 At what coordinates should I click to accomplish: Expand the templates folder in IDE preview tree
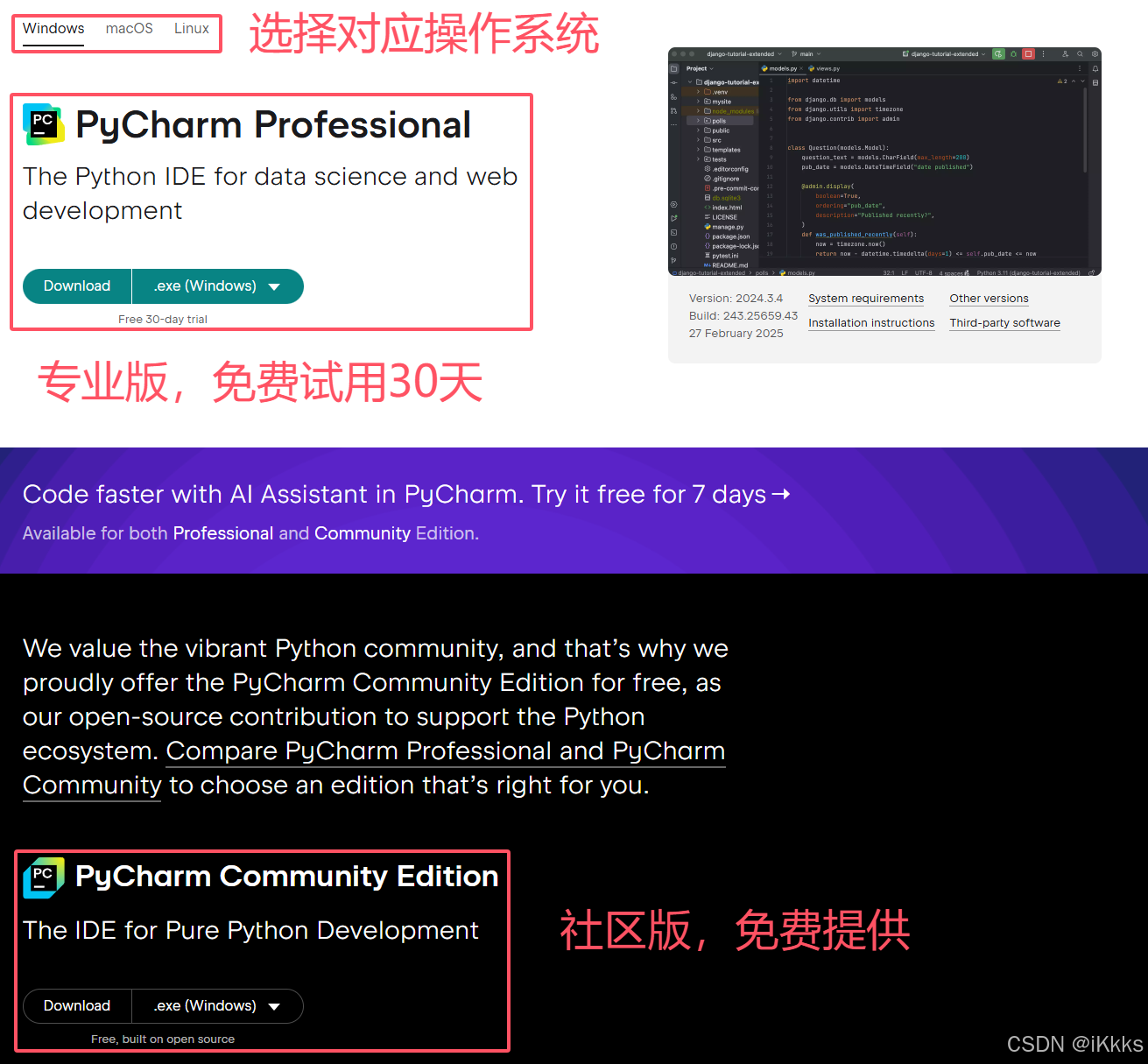[x=698, y=150]
